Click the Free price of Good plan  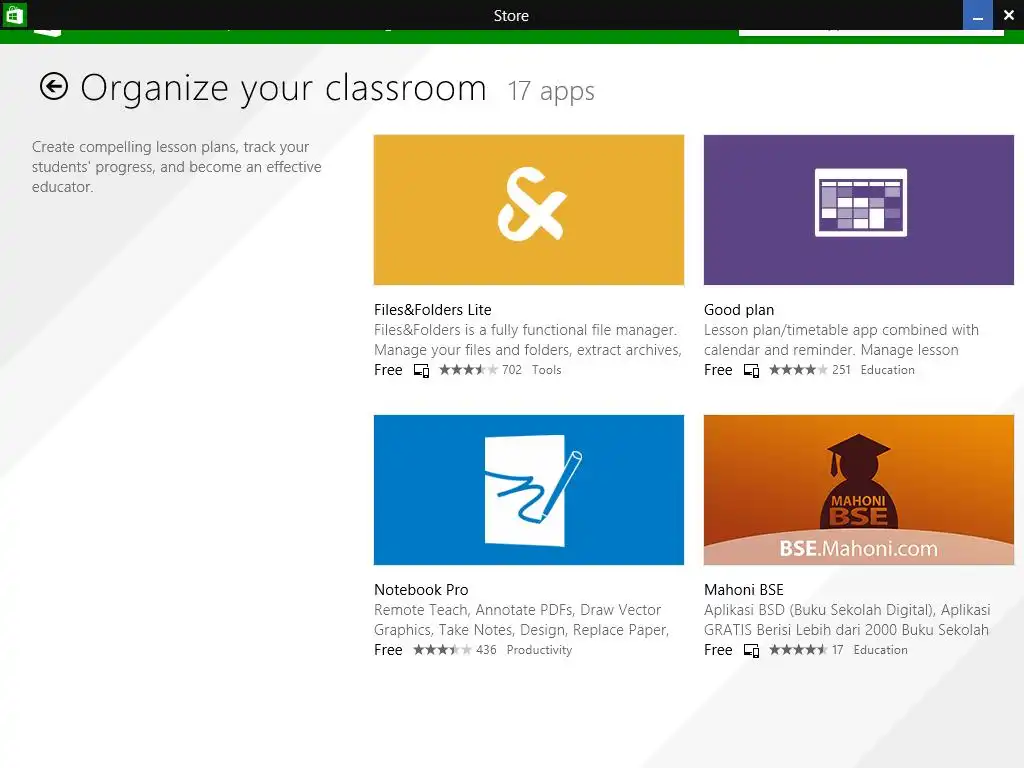point(718,370)
